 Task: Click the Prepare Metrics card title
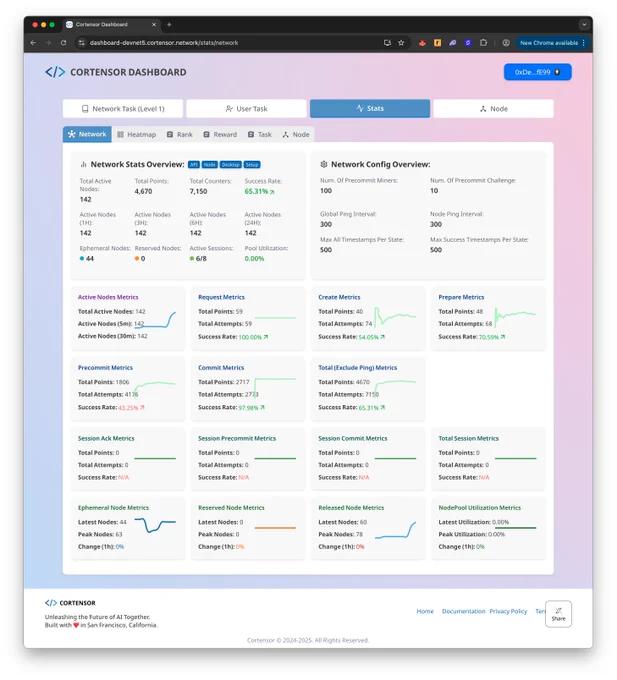click(461, 297)
